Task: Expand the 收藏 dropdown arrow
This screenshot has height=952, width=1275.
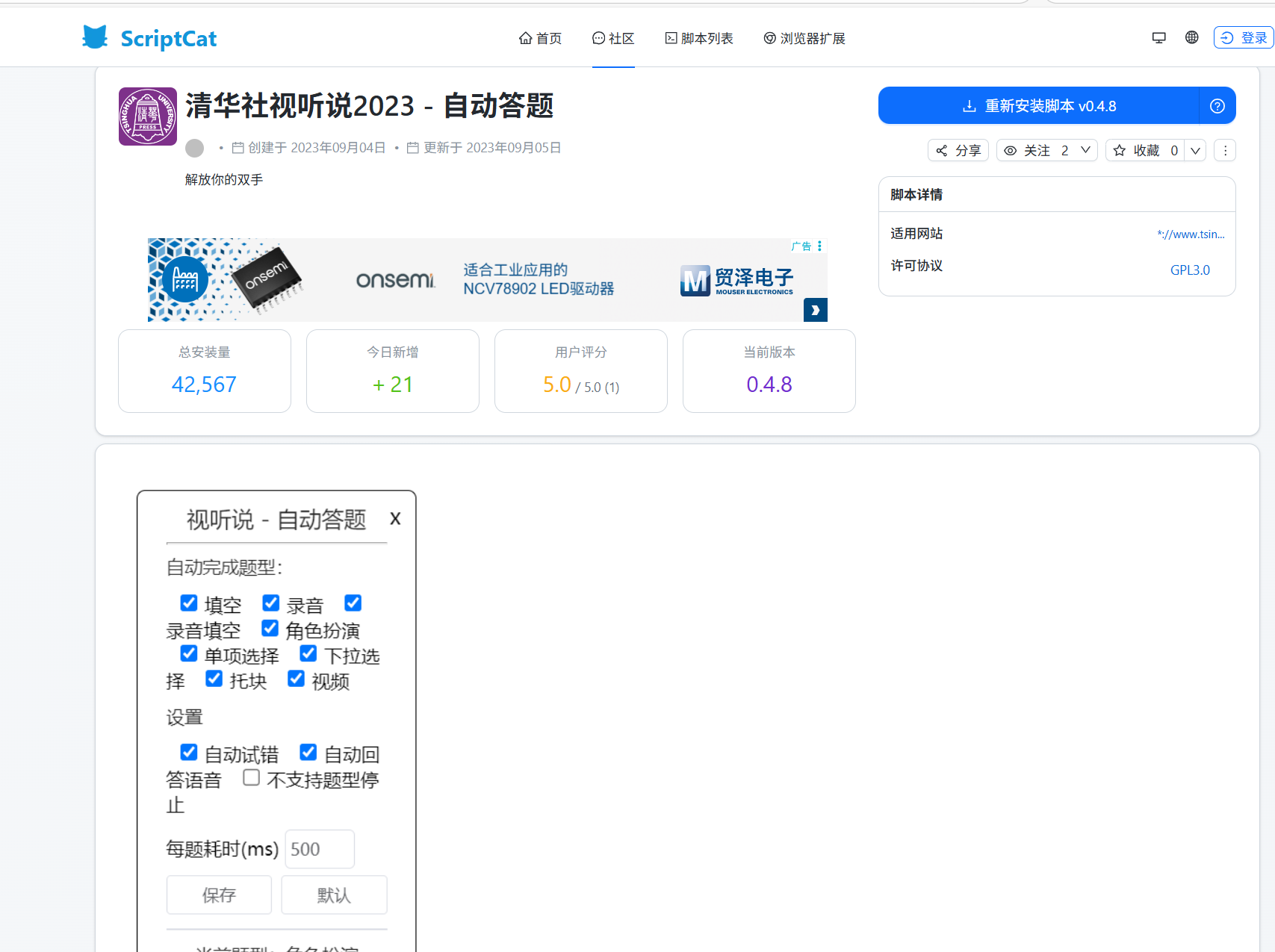Action: tap(1195, 151)
